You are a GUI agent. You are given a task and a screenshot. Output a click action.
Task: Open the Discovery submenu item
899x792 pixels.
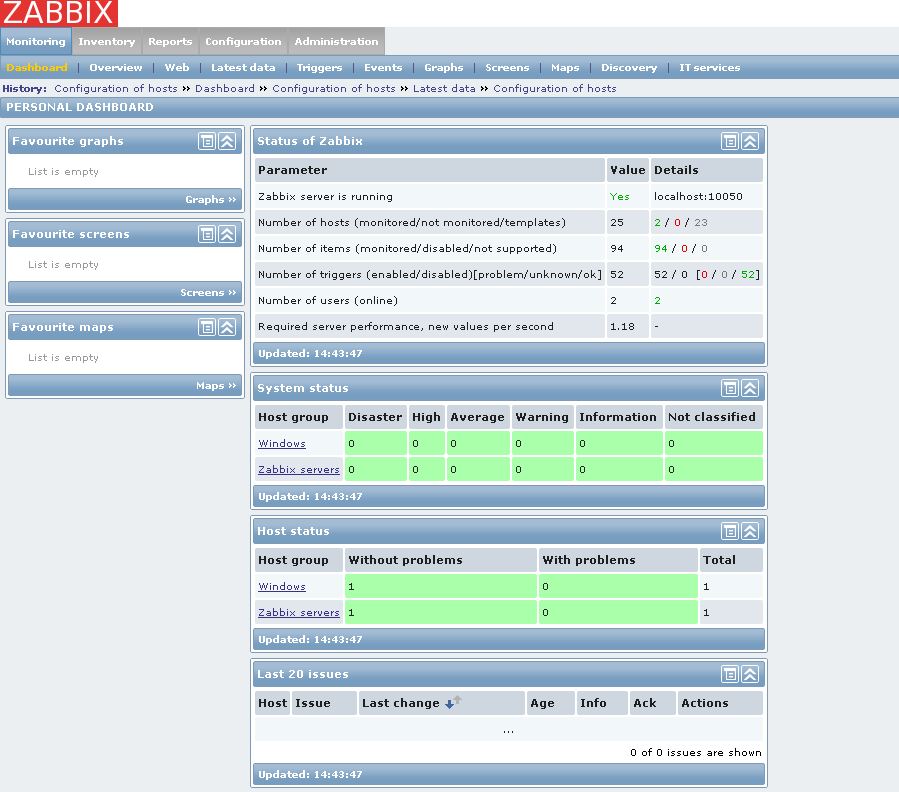click(x=629, y=68)
